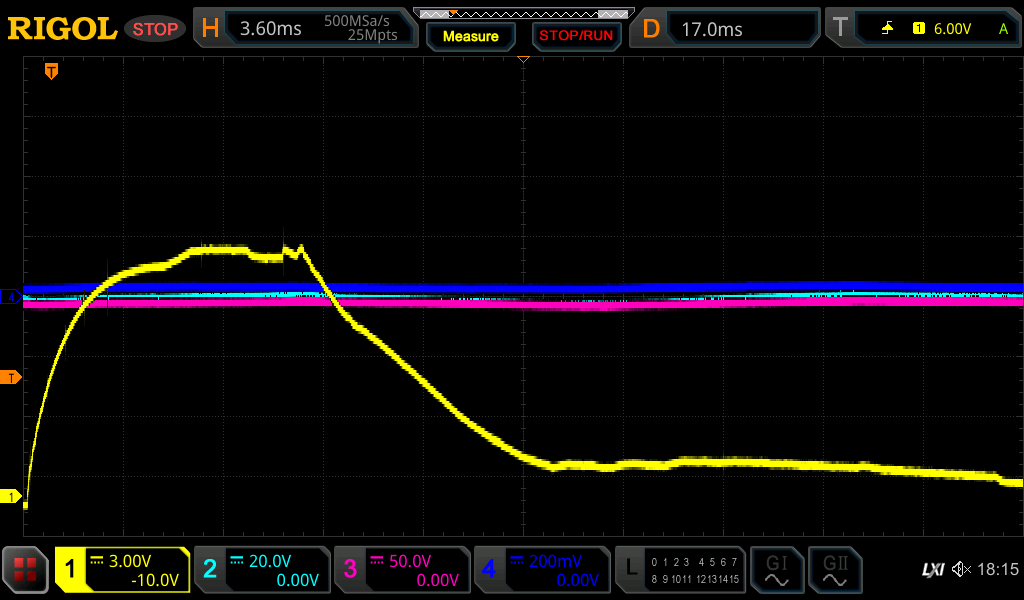The image size is (1024, 600).
Task: Open the logic analyzer L digital channels panel
Action: (x=680, y=570)
